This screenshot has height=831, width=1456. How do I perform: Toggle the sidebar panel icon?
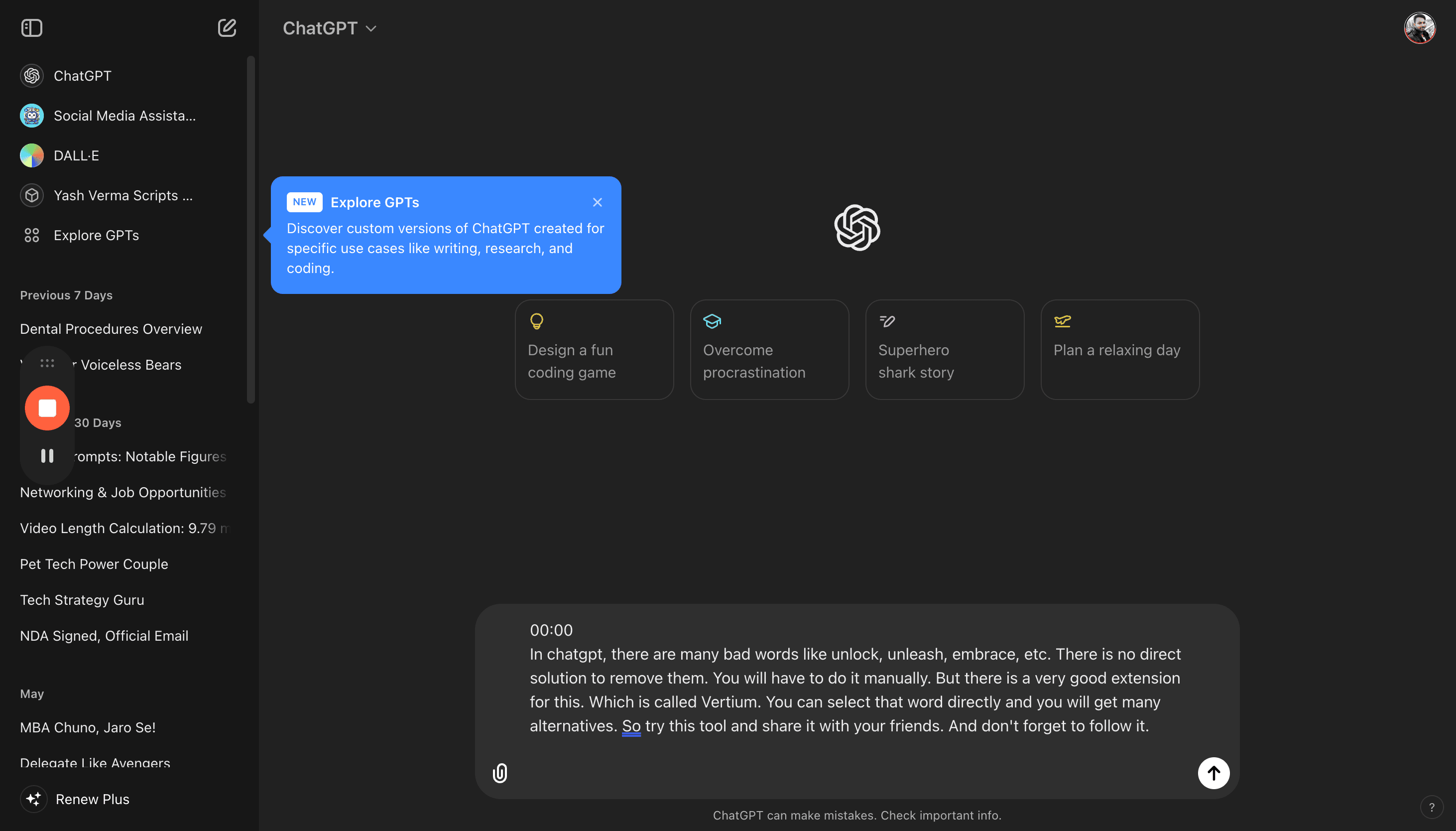point(31,28)
